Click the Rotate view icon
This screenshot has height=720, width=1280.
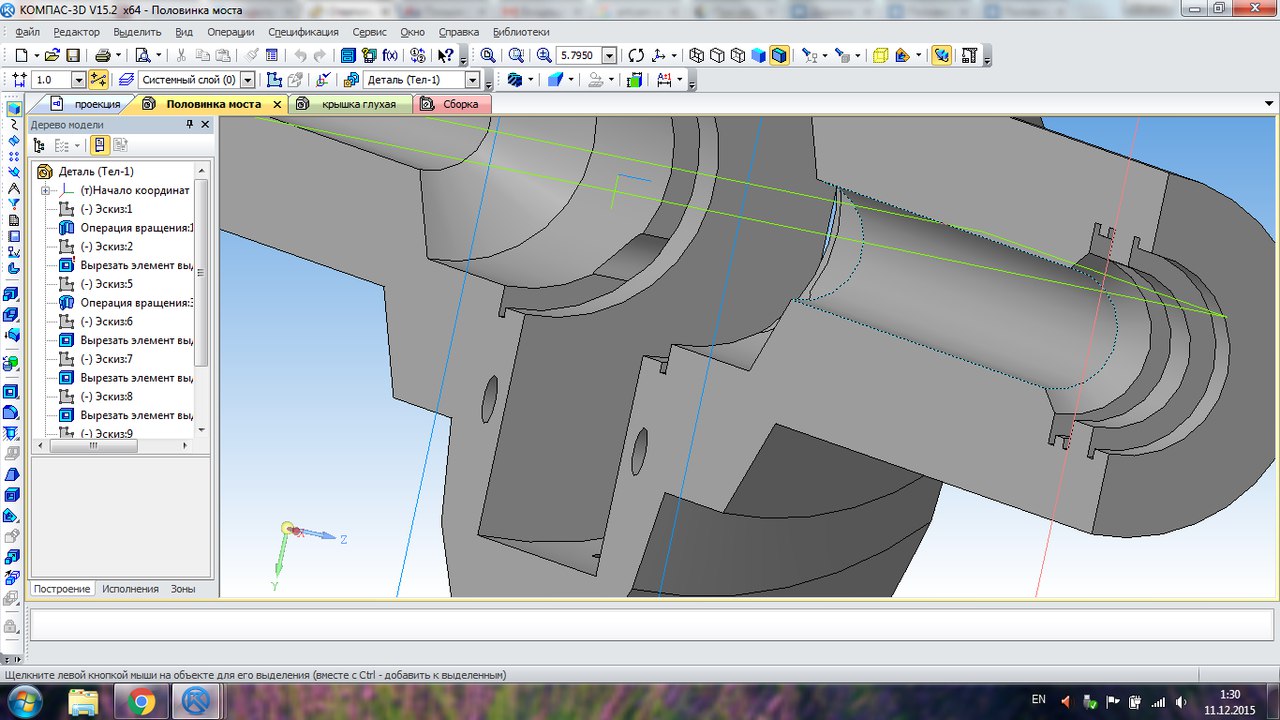[636, 56]
